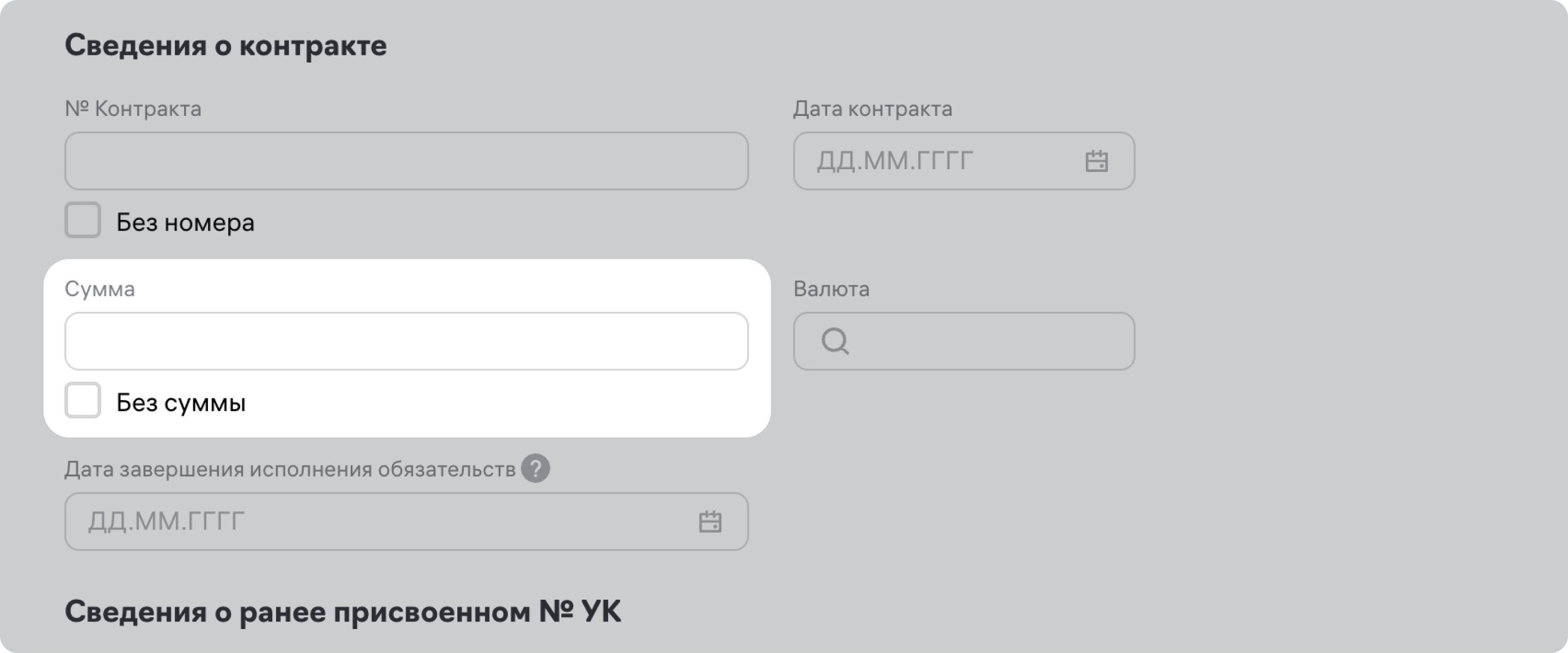Click the Дата завершения исполнения обязательств date field
The width and height of the screenshot is (1568, 653).
tap(377, 521)
